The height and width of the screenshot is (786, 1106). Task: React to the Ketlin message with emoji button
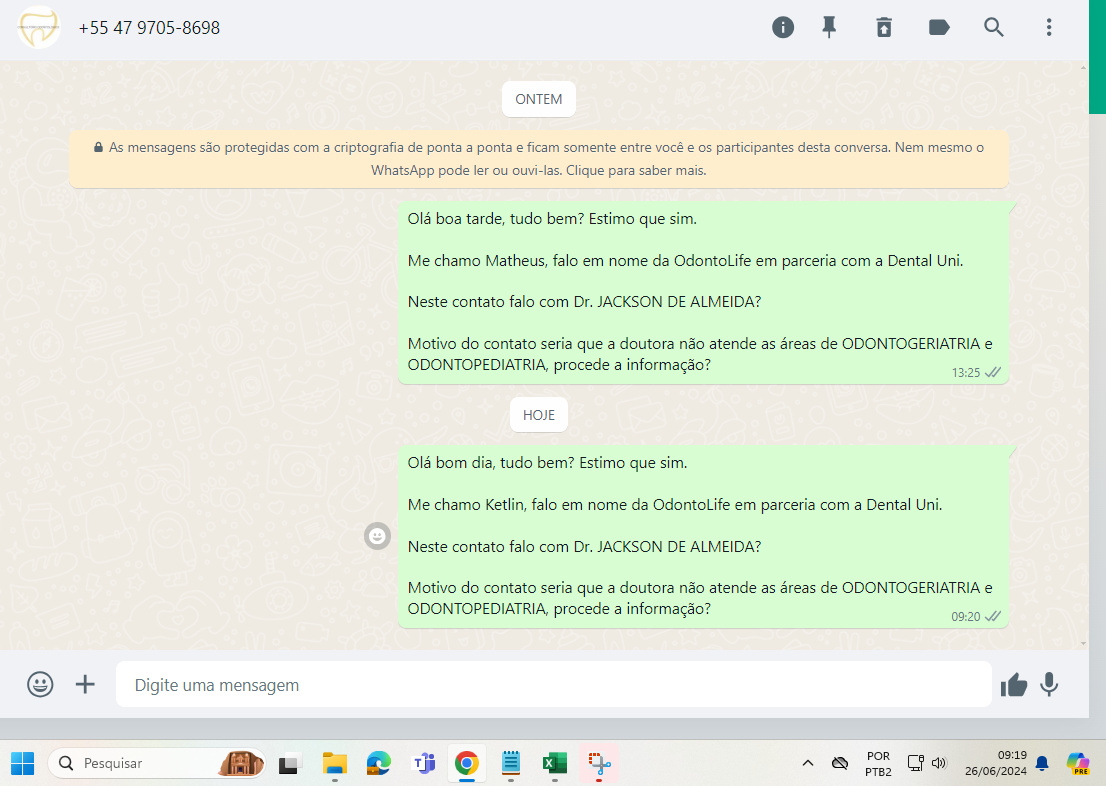377,536
